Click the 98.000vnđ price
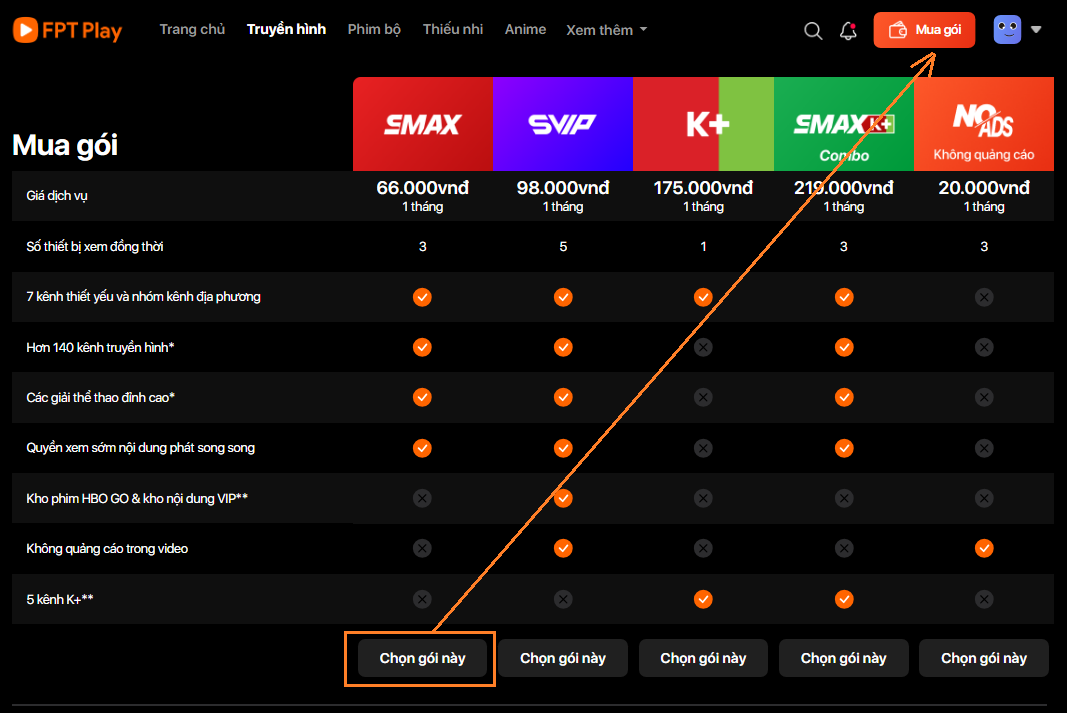Image resolution: width=1067 pixels, height=713 pixels. coord(563,188)
